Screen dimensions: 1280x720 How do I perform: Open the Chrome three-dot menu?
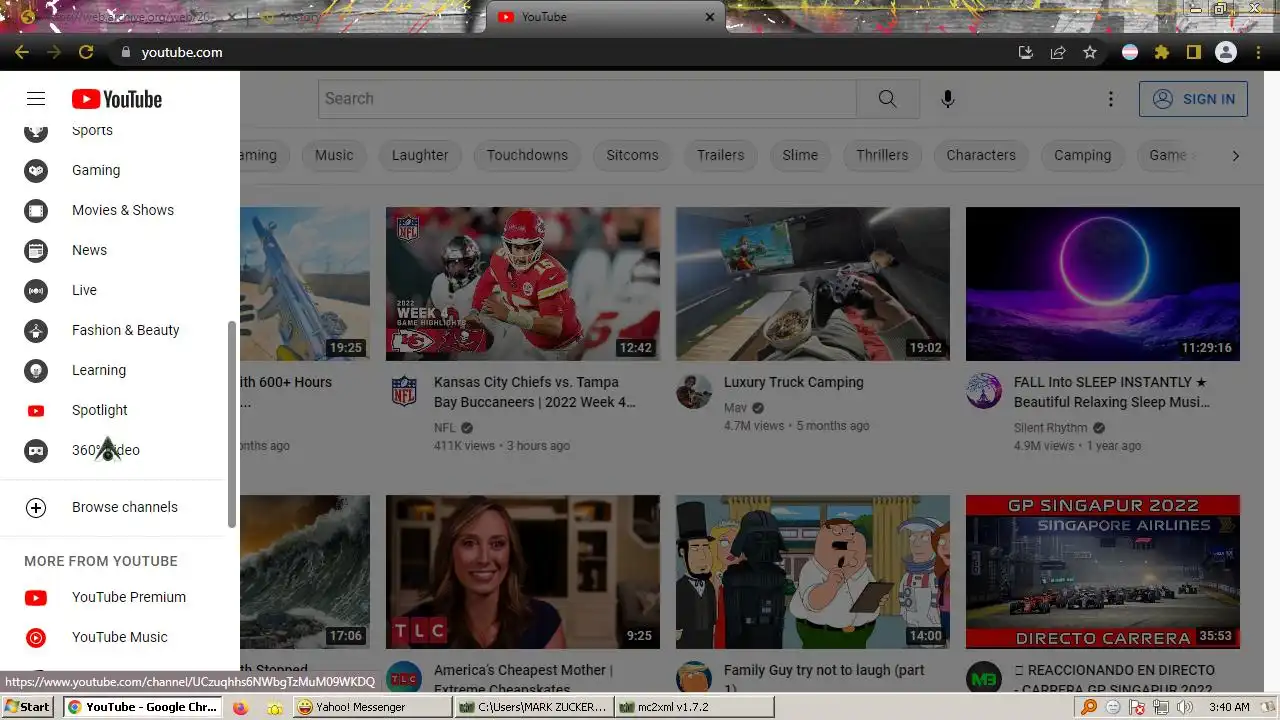coord(1258,52)
